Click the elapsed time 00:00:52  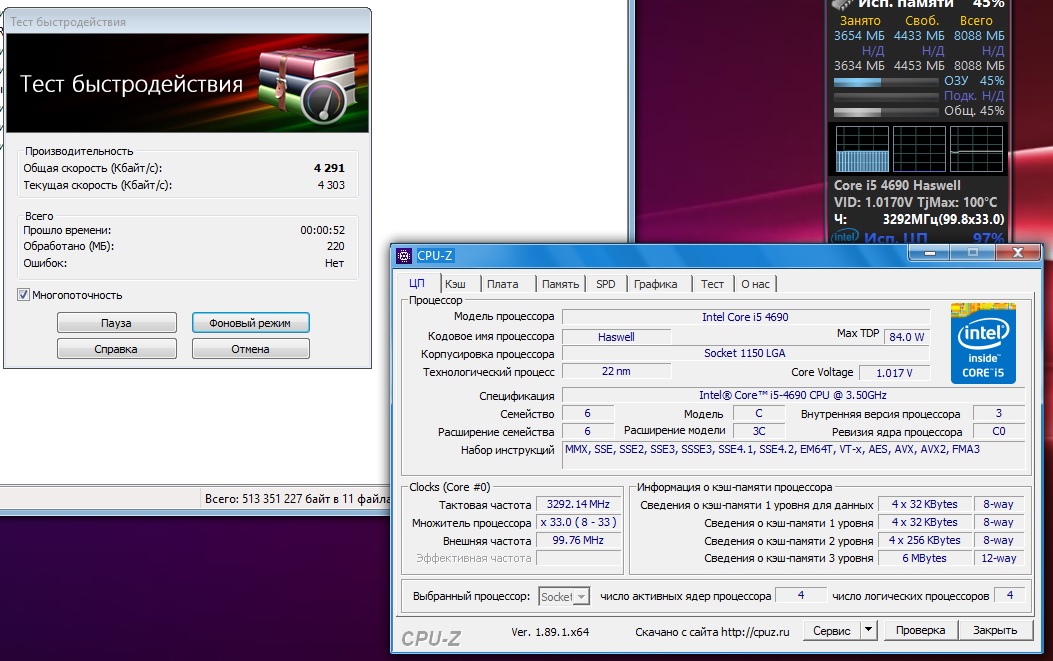(x=322, y=230)
